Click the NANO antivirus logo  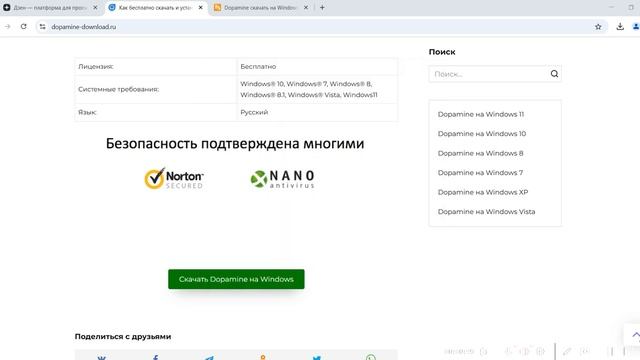[x=282, y=179]
